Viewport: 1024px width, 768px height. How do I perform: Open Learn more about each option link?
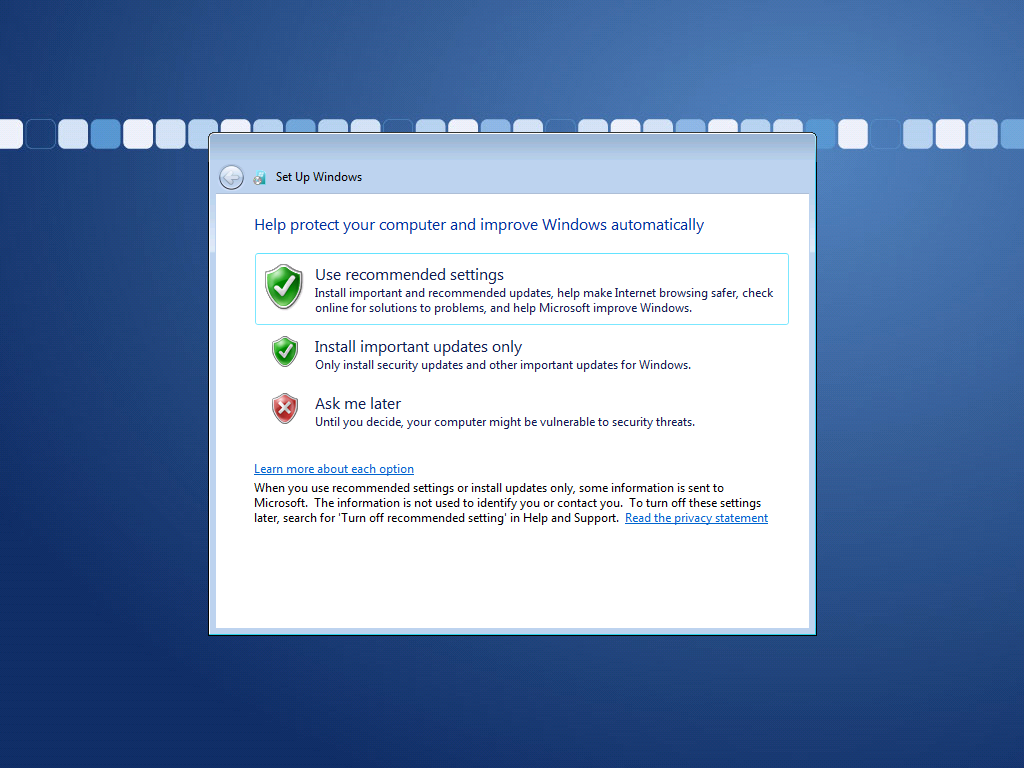[334, 469]
